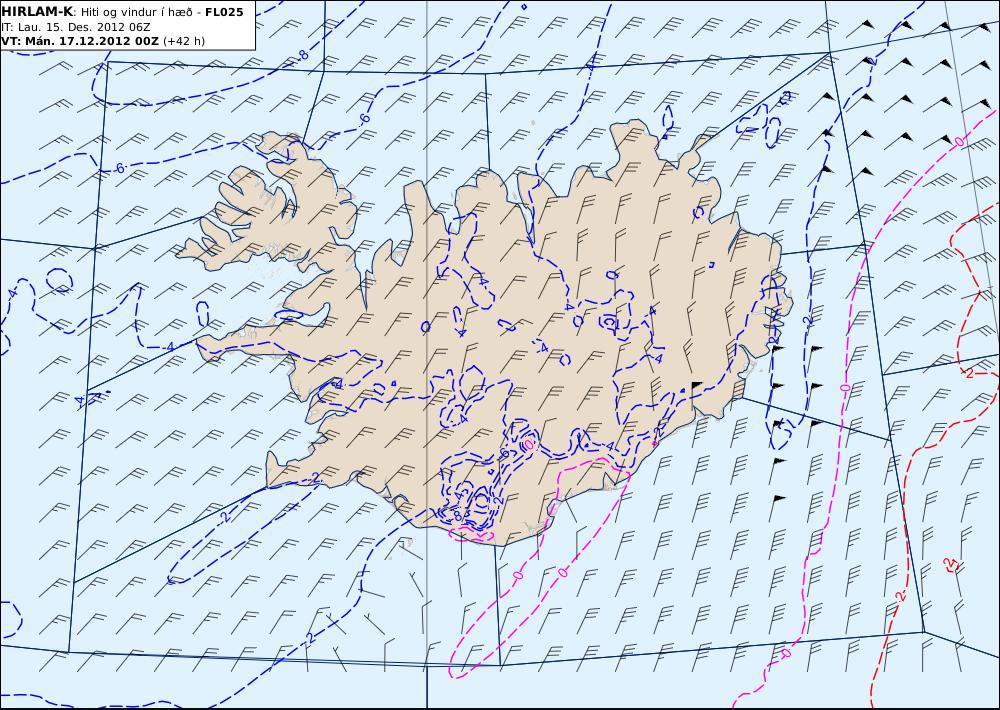The width and height of the screenshot is (1000, 710).
Task: Select the "VT: Mán. 17.12.2012 00Z" valid time
Action: pyautogui.click(x=80, y=41)
